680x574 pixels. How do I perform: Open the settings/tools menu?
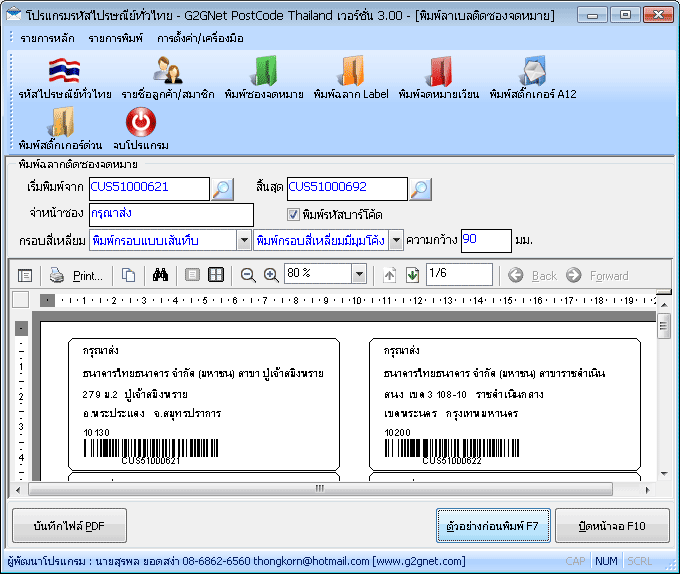pyautogui.click(x=200, y=39)
